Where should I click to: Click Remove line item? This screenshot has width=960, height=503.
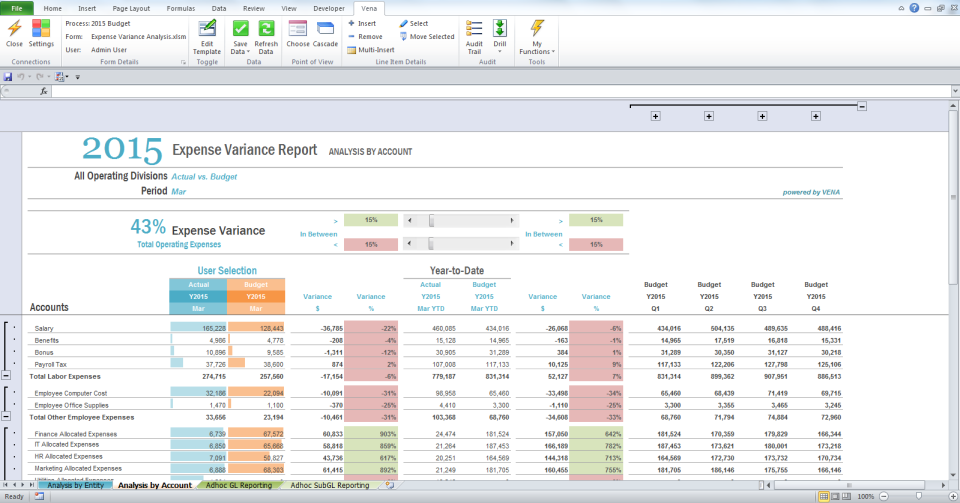pyautogui.click(x=365, y=37)
